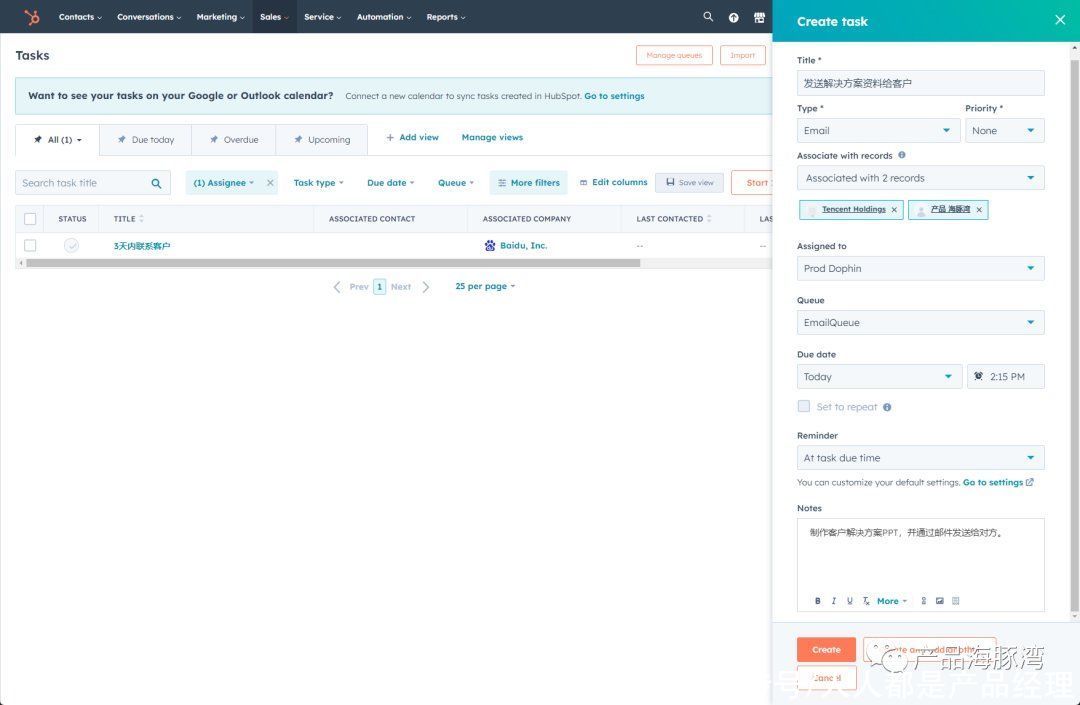This screenshot has height=705, width=1080.
Task: Go to the next page arrow
Action: coord(426,286)
